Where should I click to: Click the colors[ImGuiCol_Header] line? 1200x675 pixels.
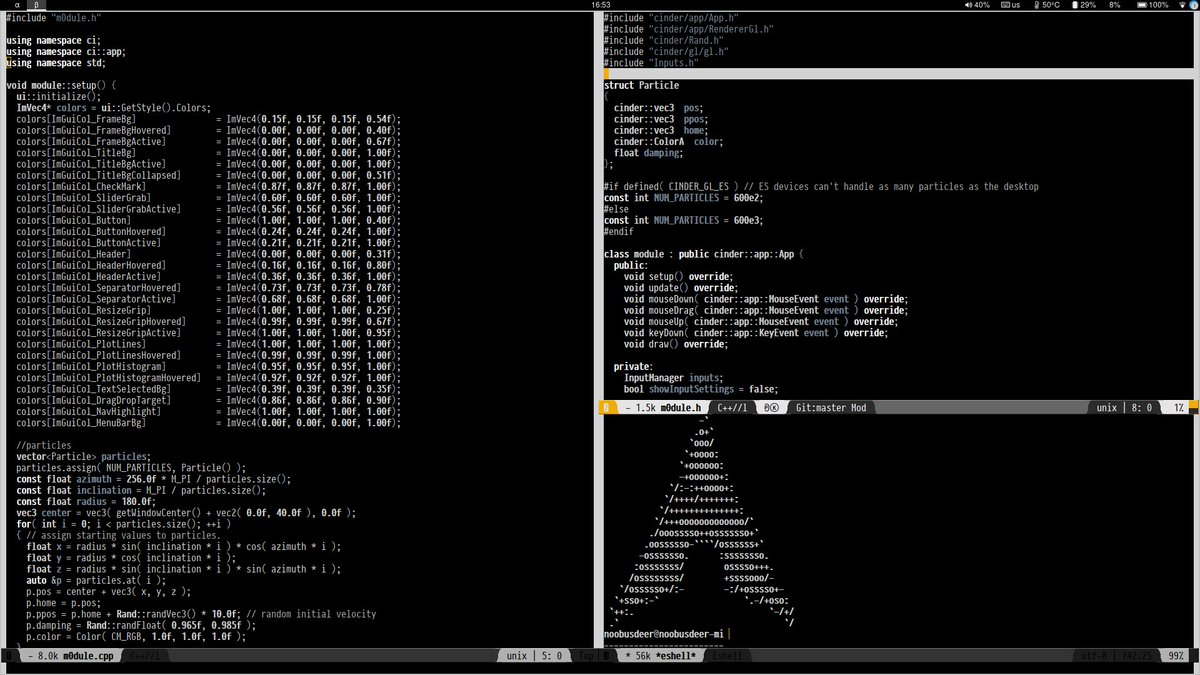click(208, 254)
